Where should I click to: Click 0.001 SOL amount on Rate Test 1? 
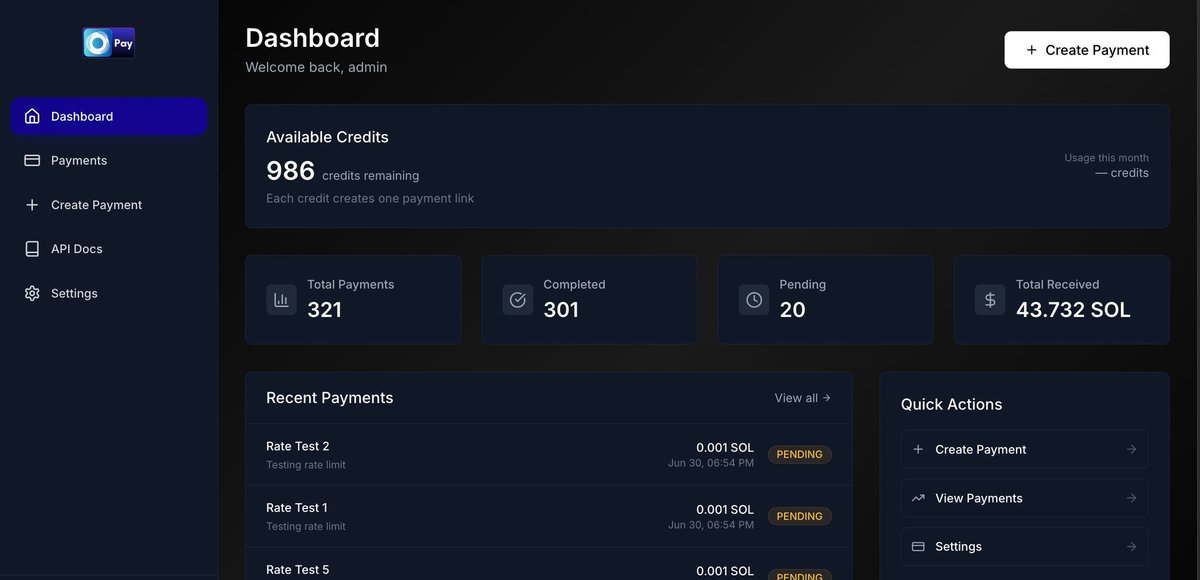point(725,509)
